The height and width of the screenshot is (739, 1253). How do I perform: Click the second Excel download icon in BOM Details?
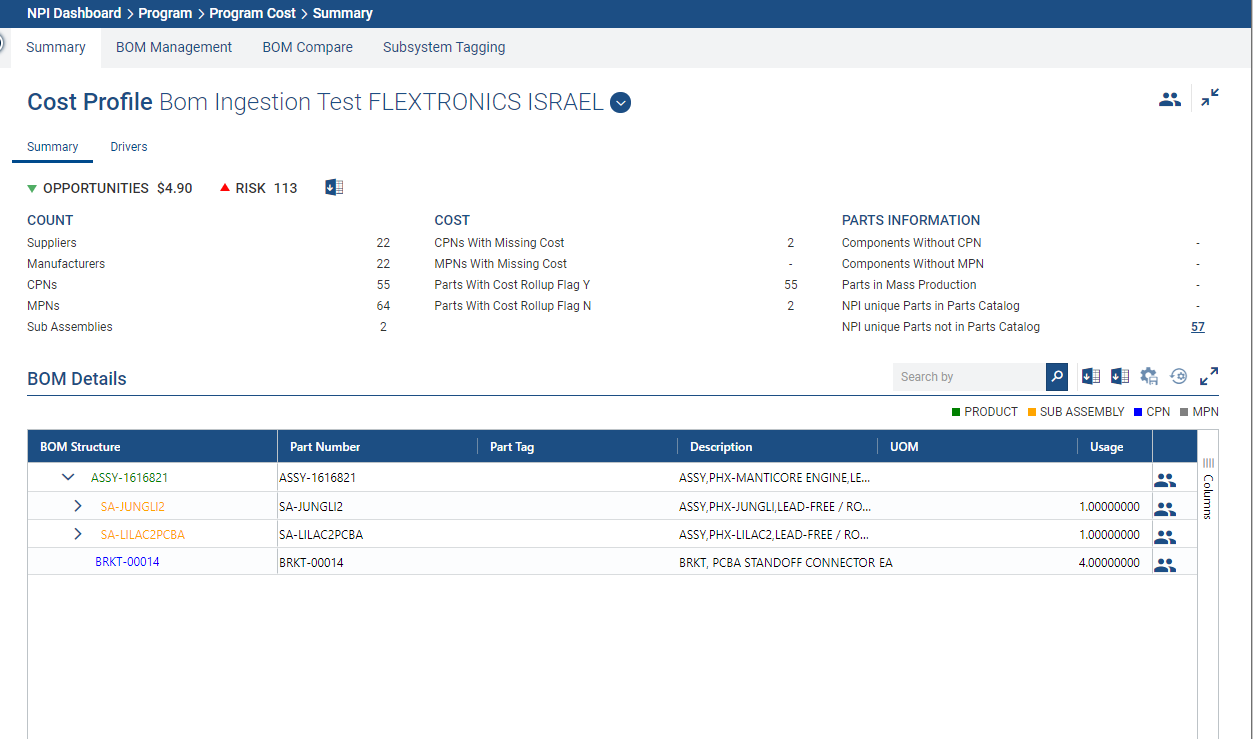click(1120, 377)
